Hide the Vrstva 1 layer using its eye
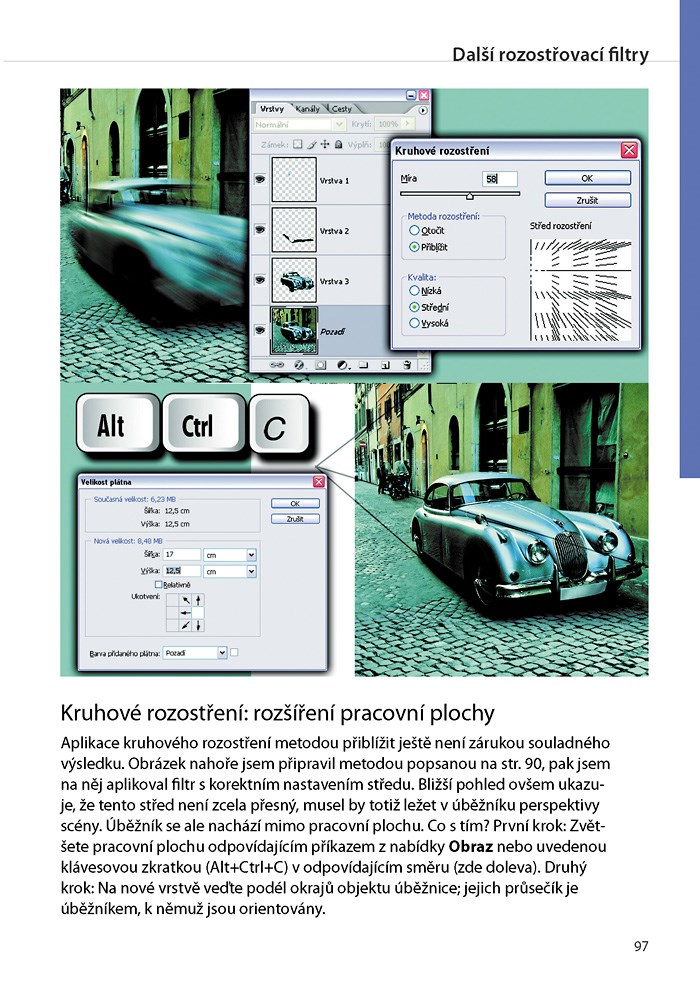Viewport: 700px width, 989px height. (x=260, y=181)
